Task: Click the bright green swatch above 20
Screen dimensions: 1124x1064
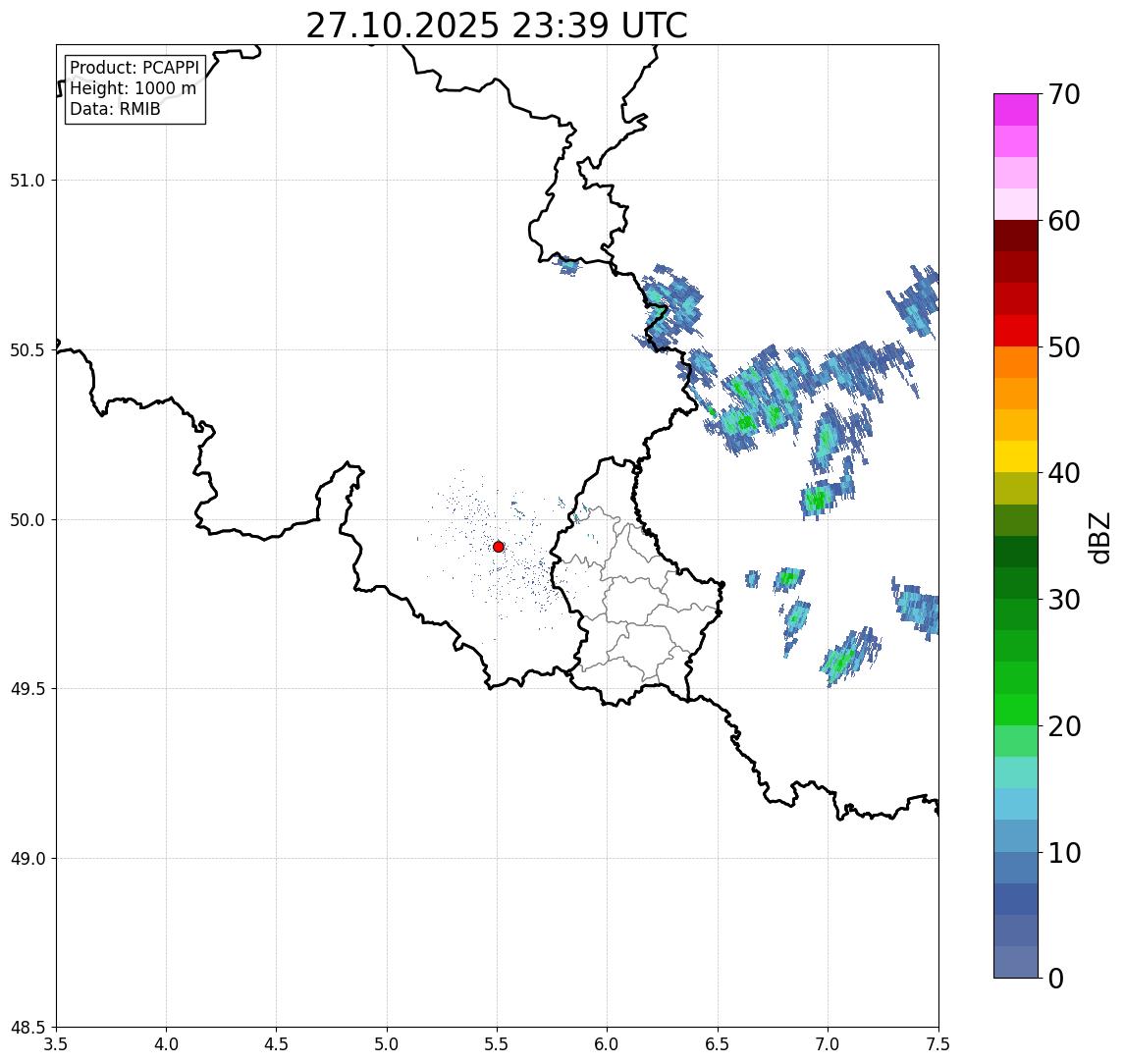Action: pyautogui.click(x=1016, y=709)
